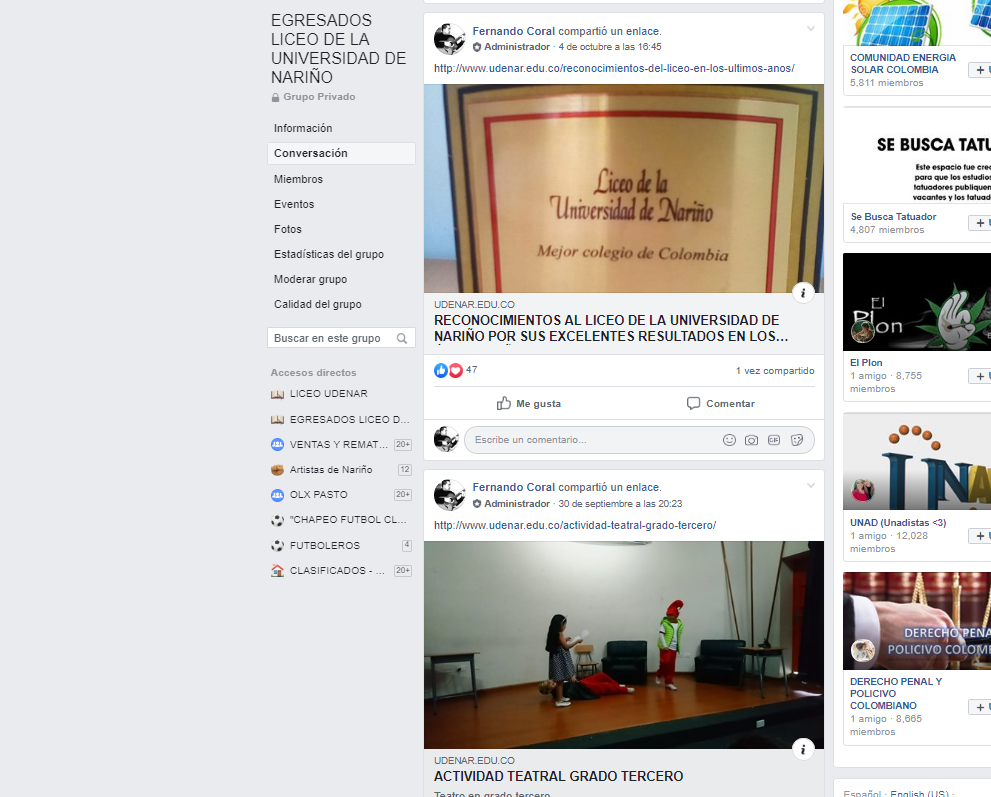This screenshot has height=797, width=991.
Task: Click the CHAPEO FUTBOL soccer ball icon
Action: 277,520
